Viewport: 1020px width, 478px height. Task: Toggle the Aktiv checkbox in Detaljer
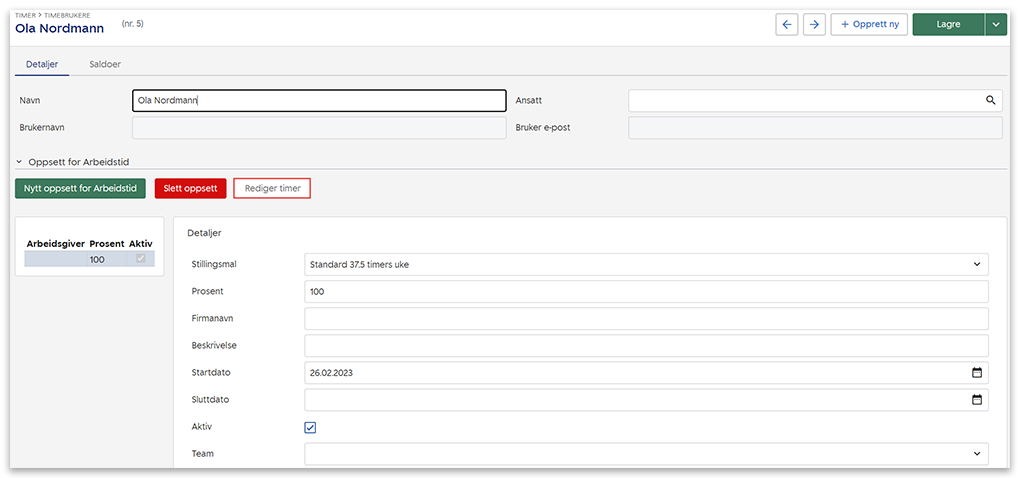coord(310,427)
